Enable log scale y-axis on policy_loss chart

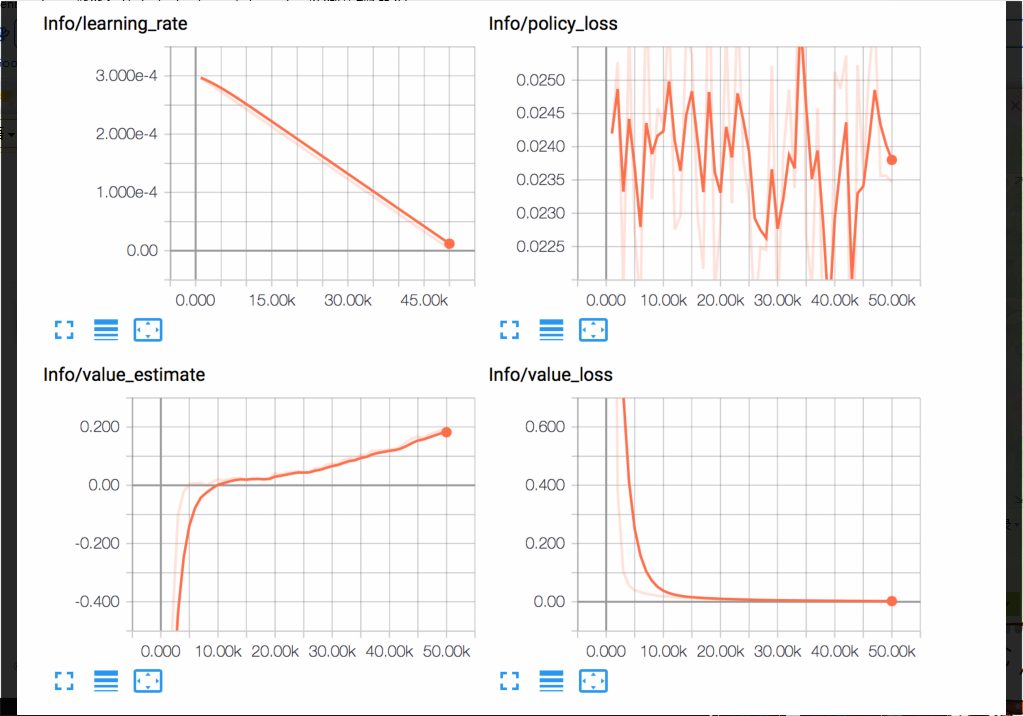coord(551,330)
